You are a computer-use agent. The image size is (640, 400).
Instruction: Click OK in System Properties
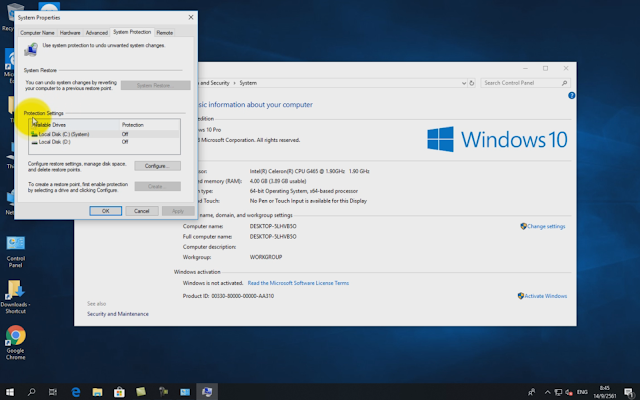[105, 211]
